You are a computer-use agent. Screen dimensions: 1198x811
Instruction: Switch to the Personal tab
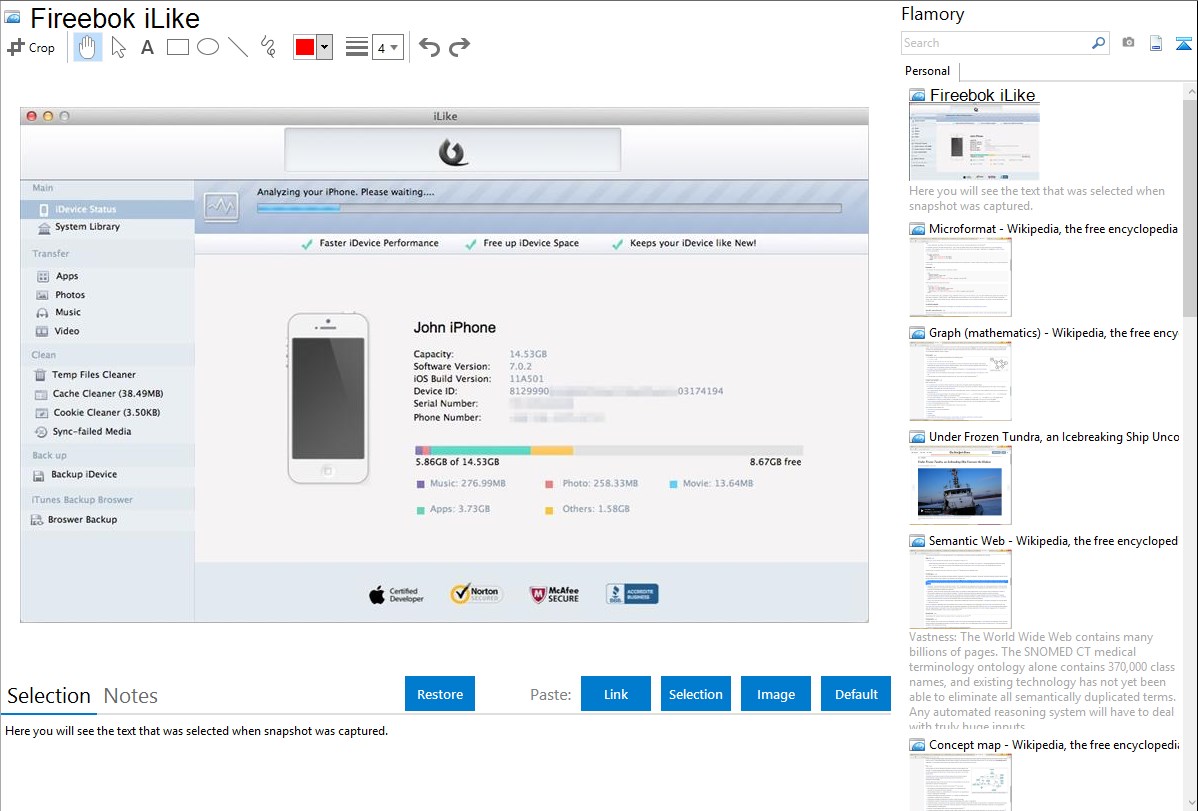pos(928,71)
